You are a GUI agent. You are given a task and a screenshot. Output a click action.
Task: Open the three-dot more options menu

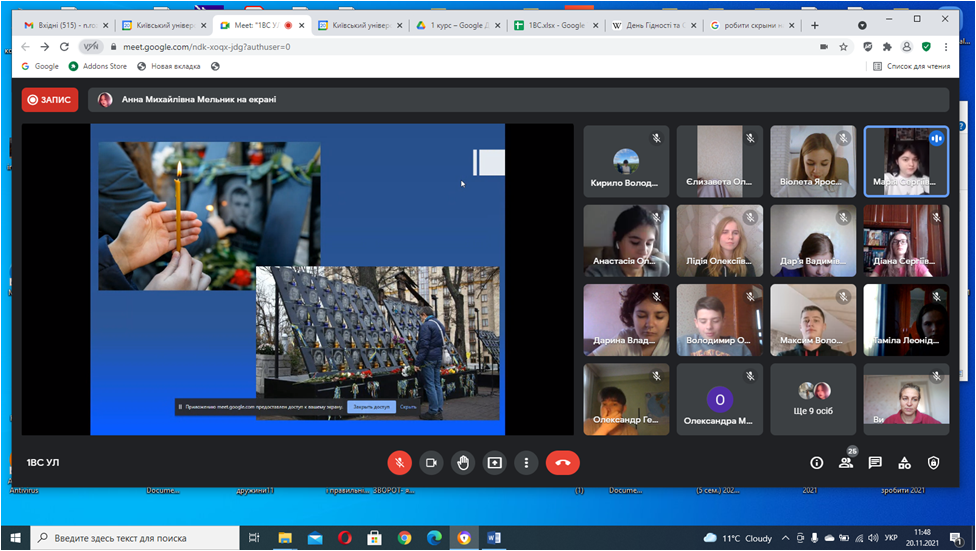point(526,463)
